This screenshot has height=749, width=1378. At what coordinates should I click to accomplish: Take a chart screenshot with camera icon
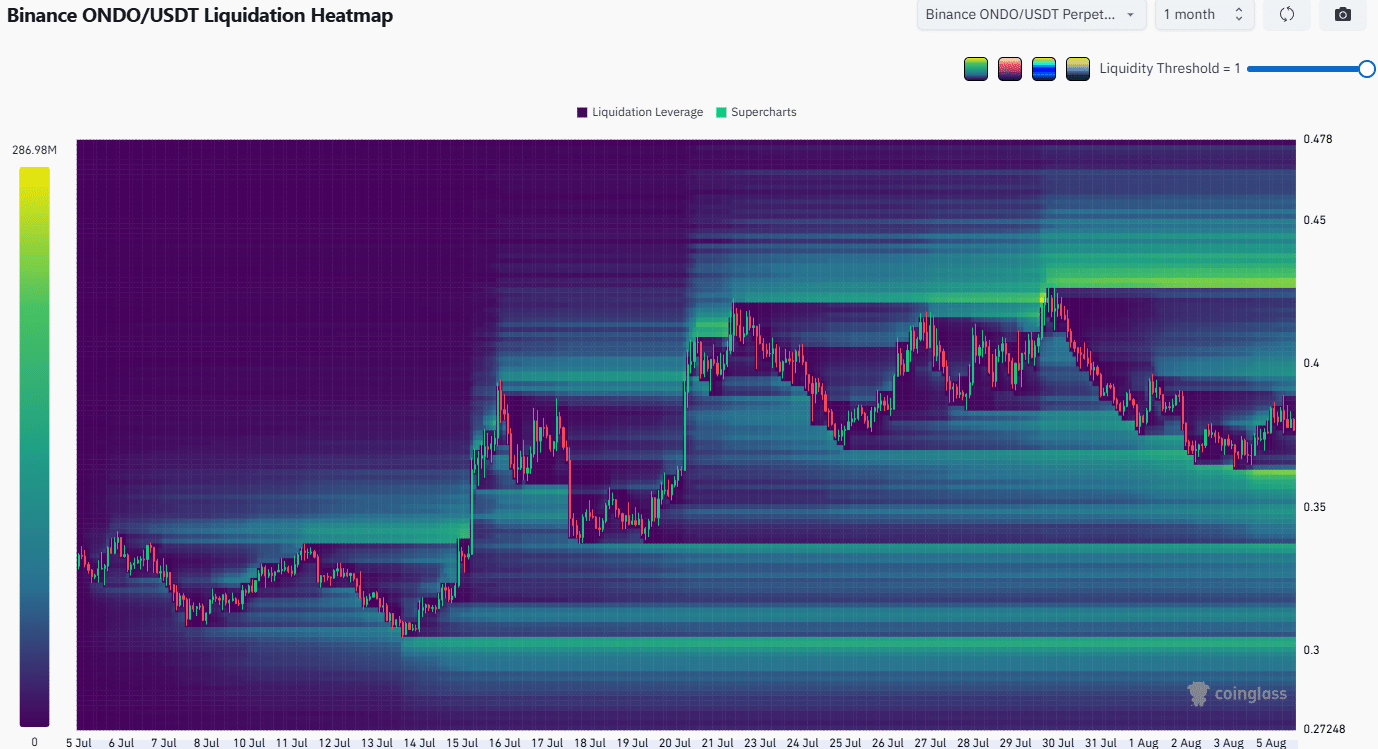point(1343,14)
